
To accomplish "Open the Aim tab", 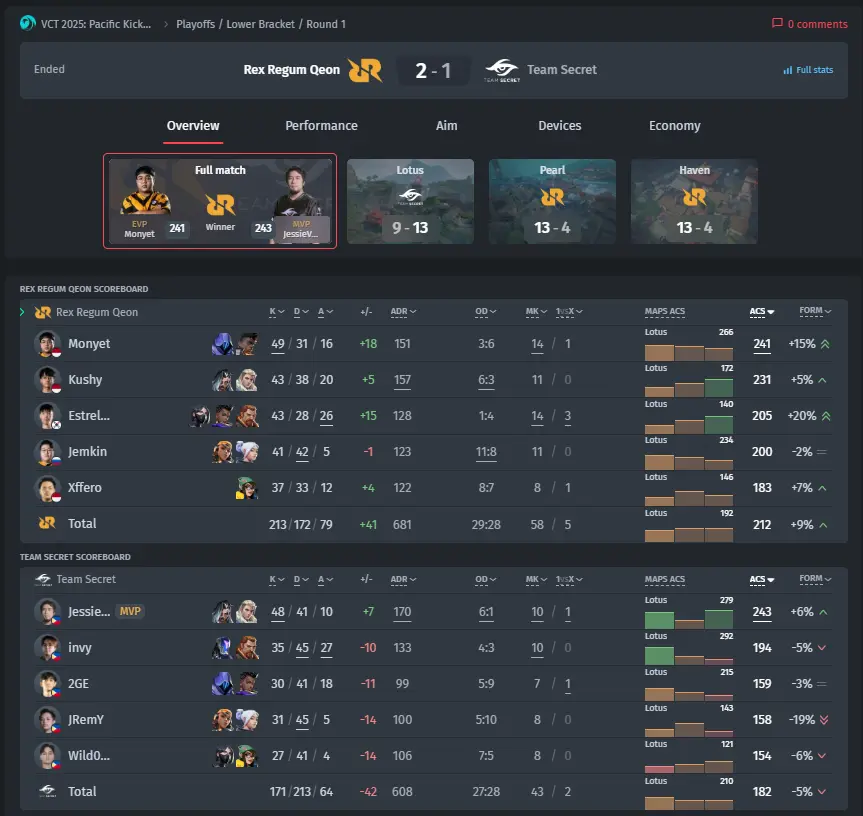I will coord(446,126).
